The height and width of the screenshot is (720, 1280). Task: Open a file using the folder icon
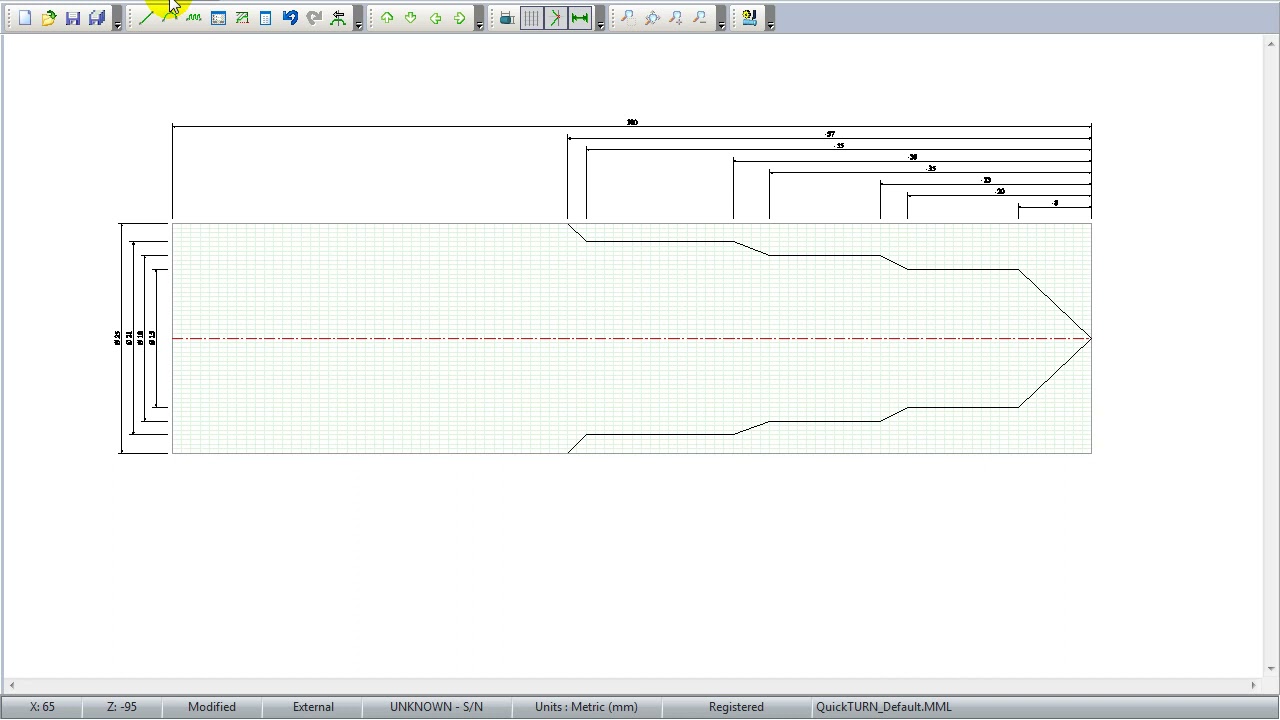(49, 18)
